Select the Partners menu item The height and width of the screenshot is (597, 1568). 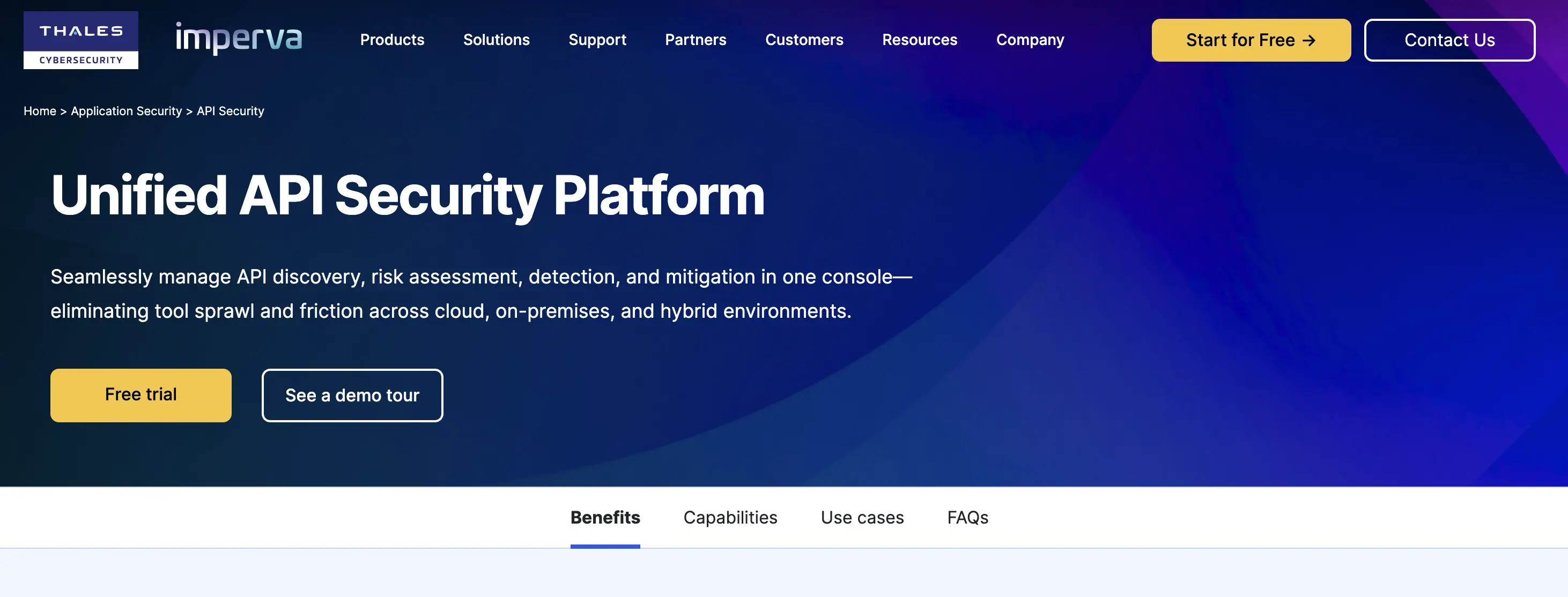coord(696,40)
